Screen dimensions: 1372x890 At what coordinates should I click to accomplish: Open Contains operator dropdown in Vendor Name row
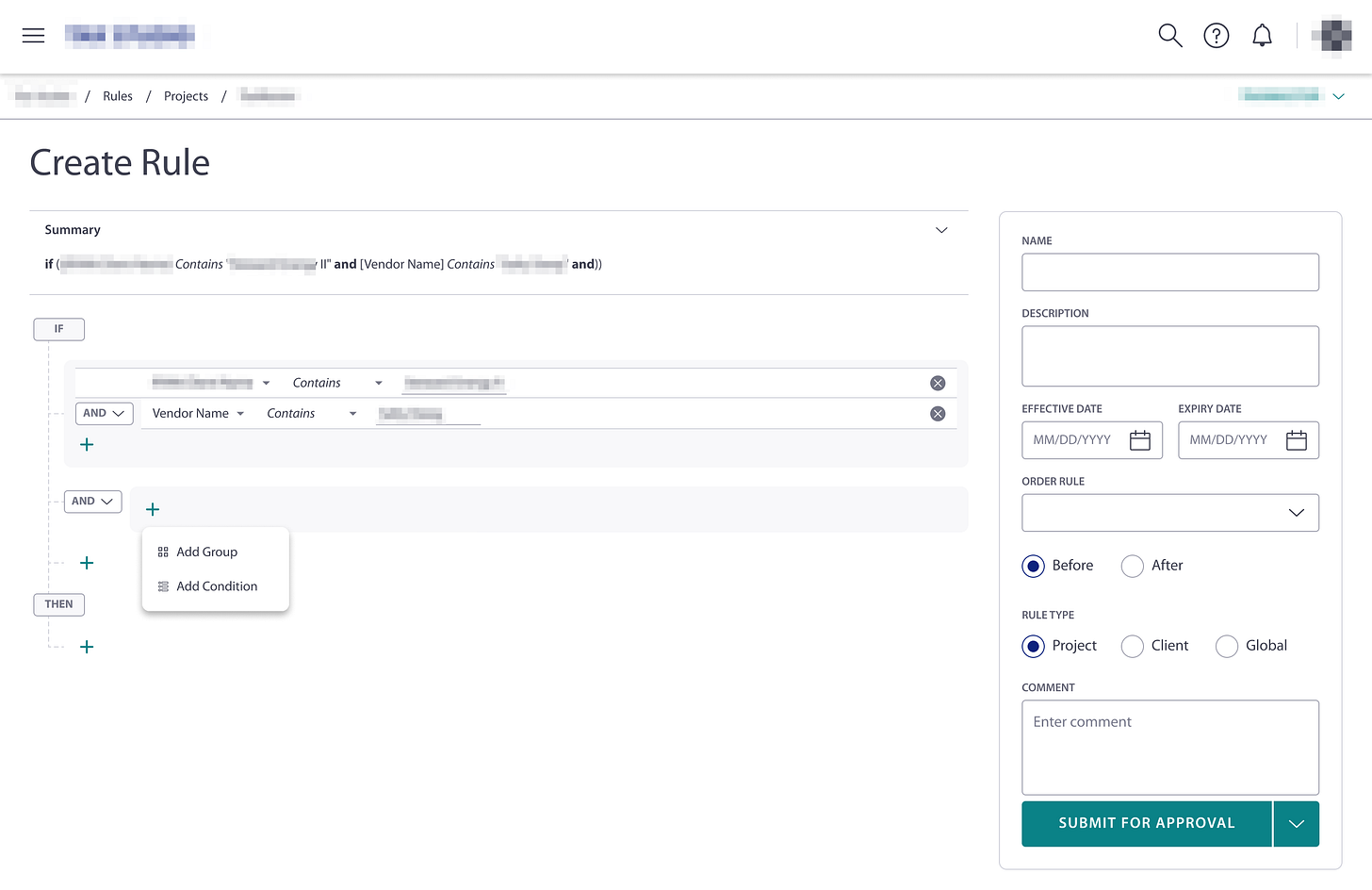pos(311,413)
